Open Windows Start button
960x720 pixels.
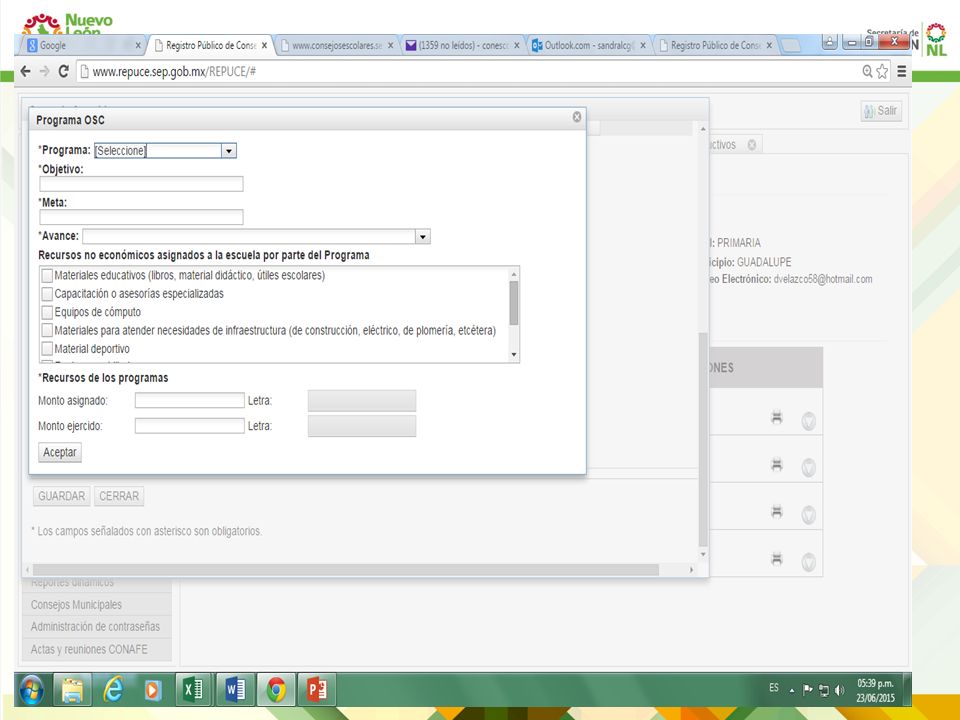point(32,689)
